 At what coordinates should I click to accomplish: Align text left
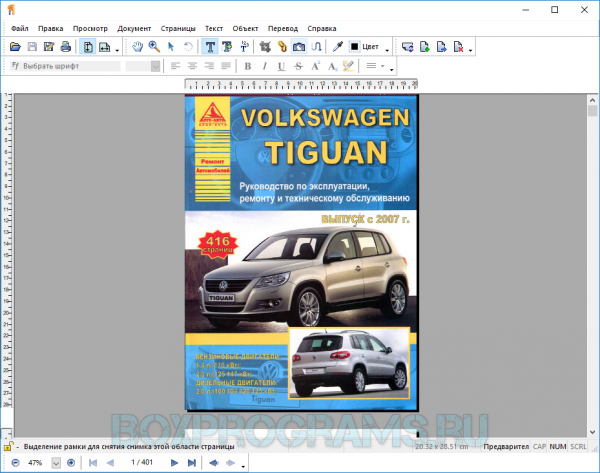click(x=175, y=66)
